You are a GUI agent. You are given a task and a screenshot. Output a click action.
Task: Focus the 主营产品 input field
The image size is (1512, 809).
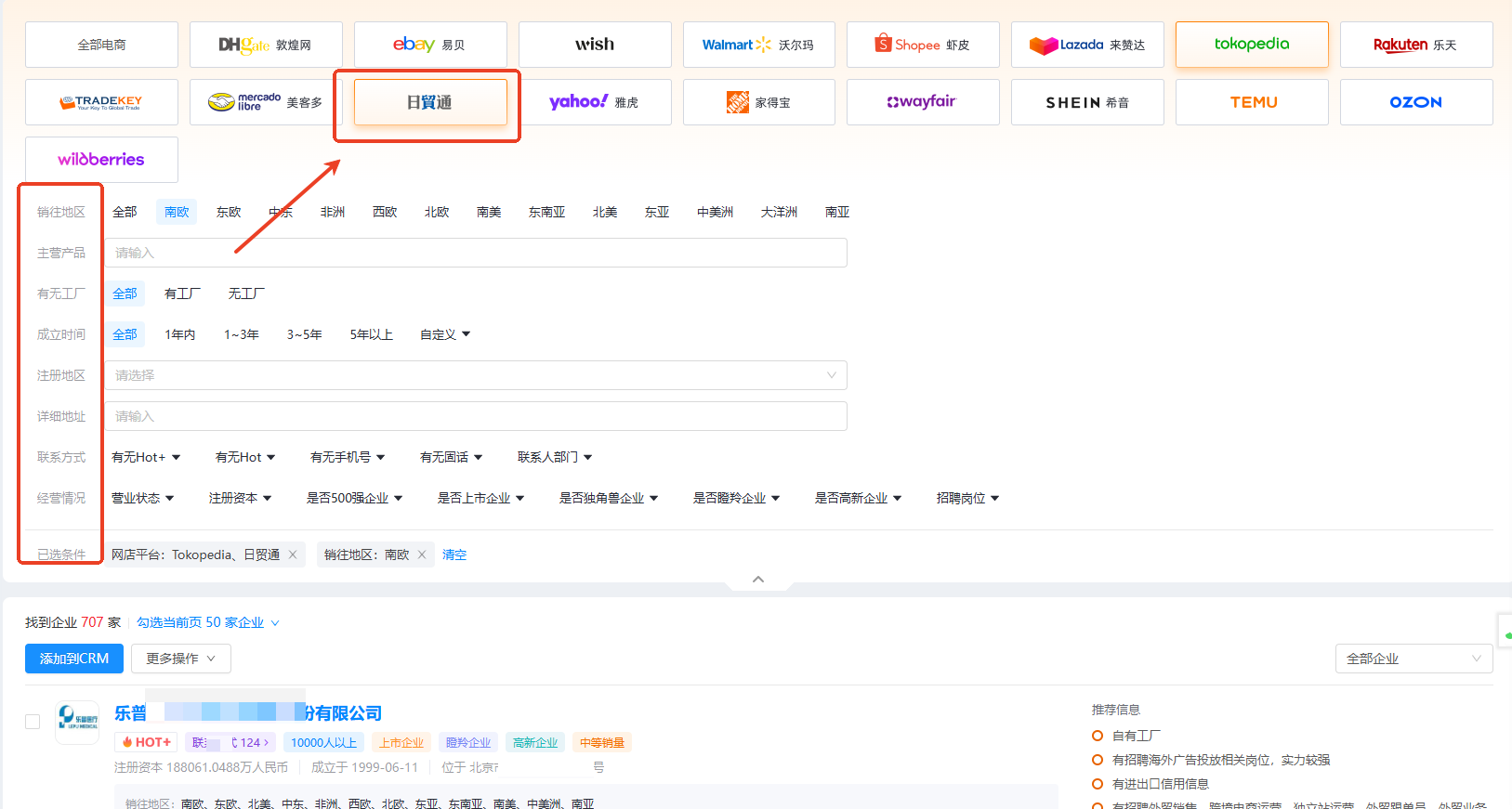pyautogui.click(x=476, y=253)
